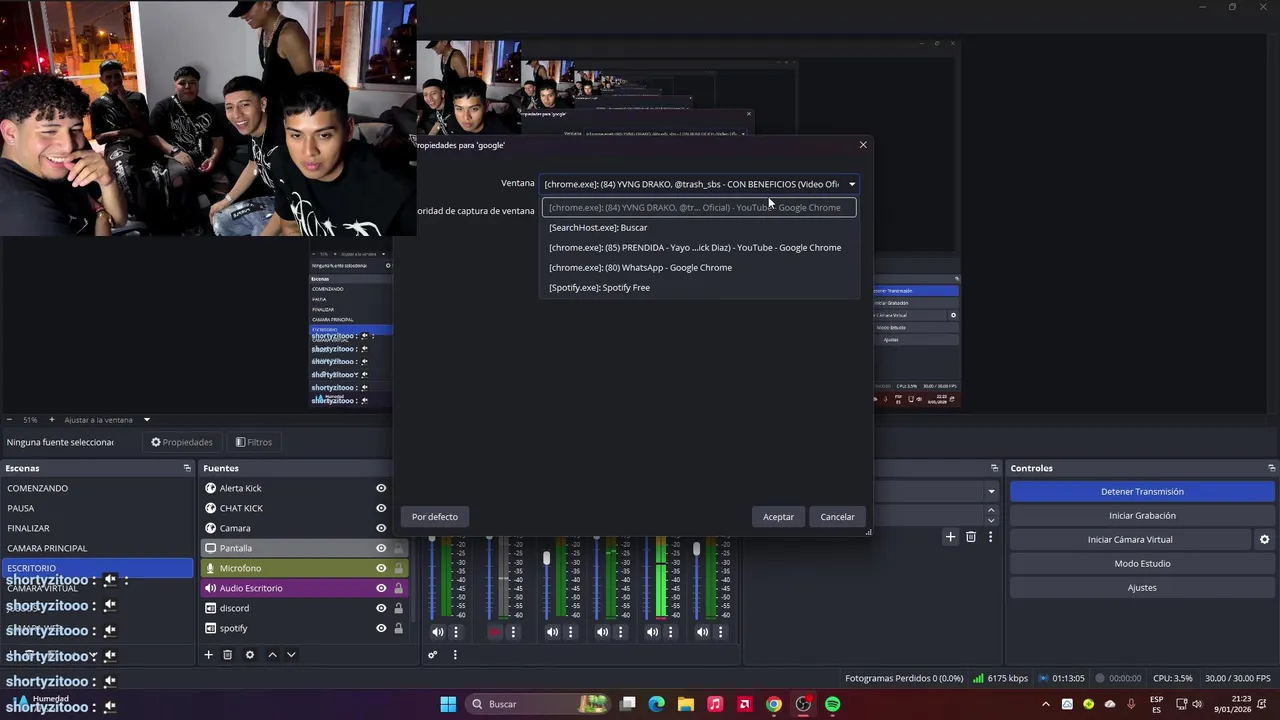Screen dimensions: 1280x720
Task: Open File Explorer from the taskbar
Action: click(685, 704)
